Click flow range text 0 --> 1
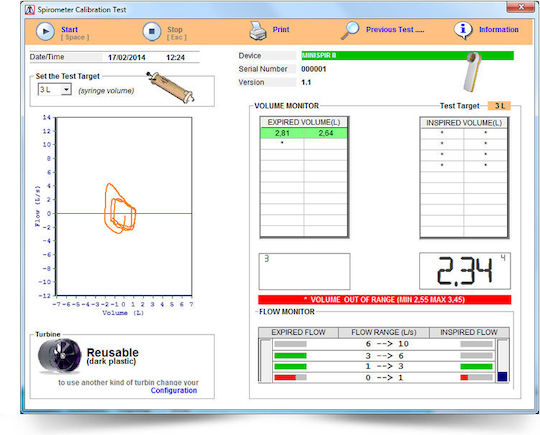The height and width of the screenshot is (435, 540). click(x=384, y=378)
